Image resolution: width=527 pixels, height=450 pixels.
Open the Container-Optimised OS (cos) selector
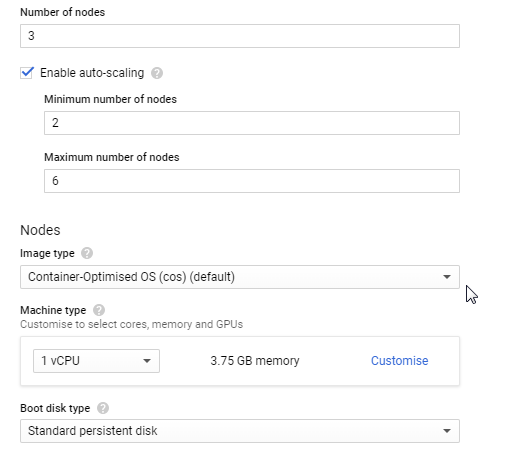click(x=240, y=277)
